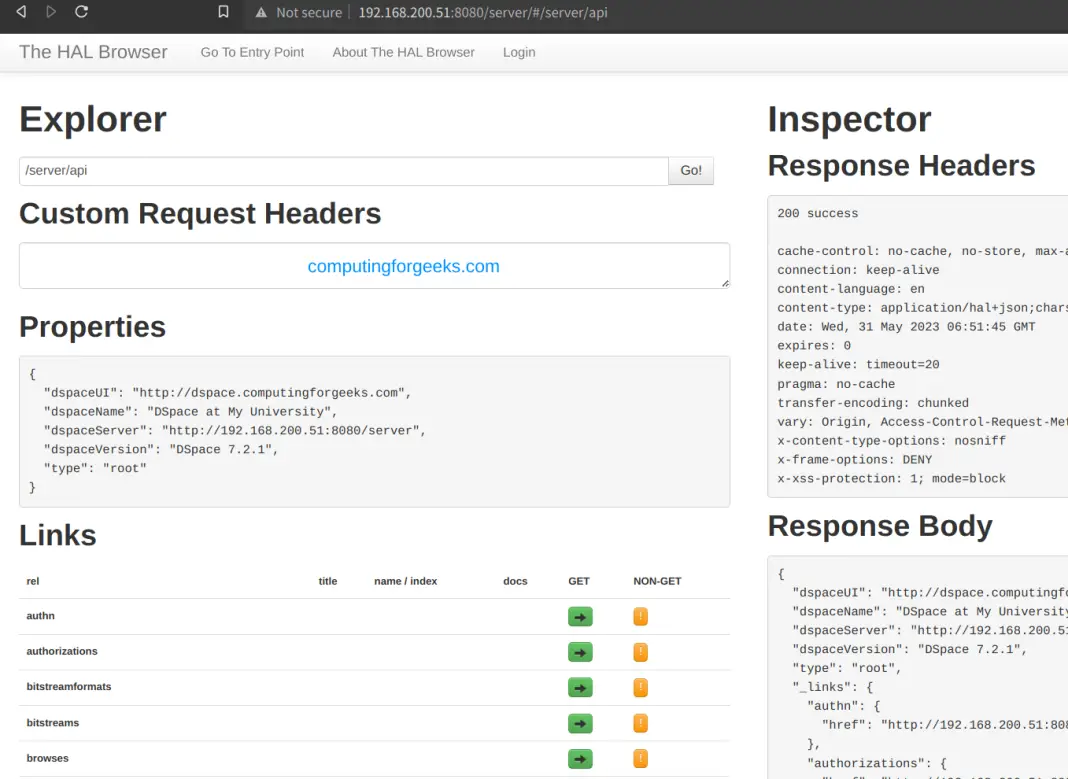The height and width of the screenshot is (779, 1068).
Task: Select Login in the navigation bar
Action: (x=519, y=52)
